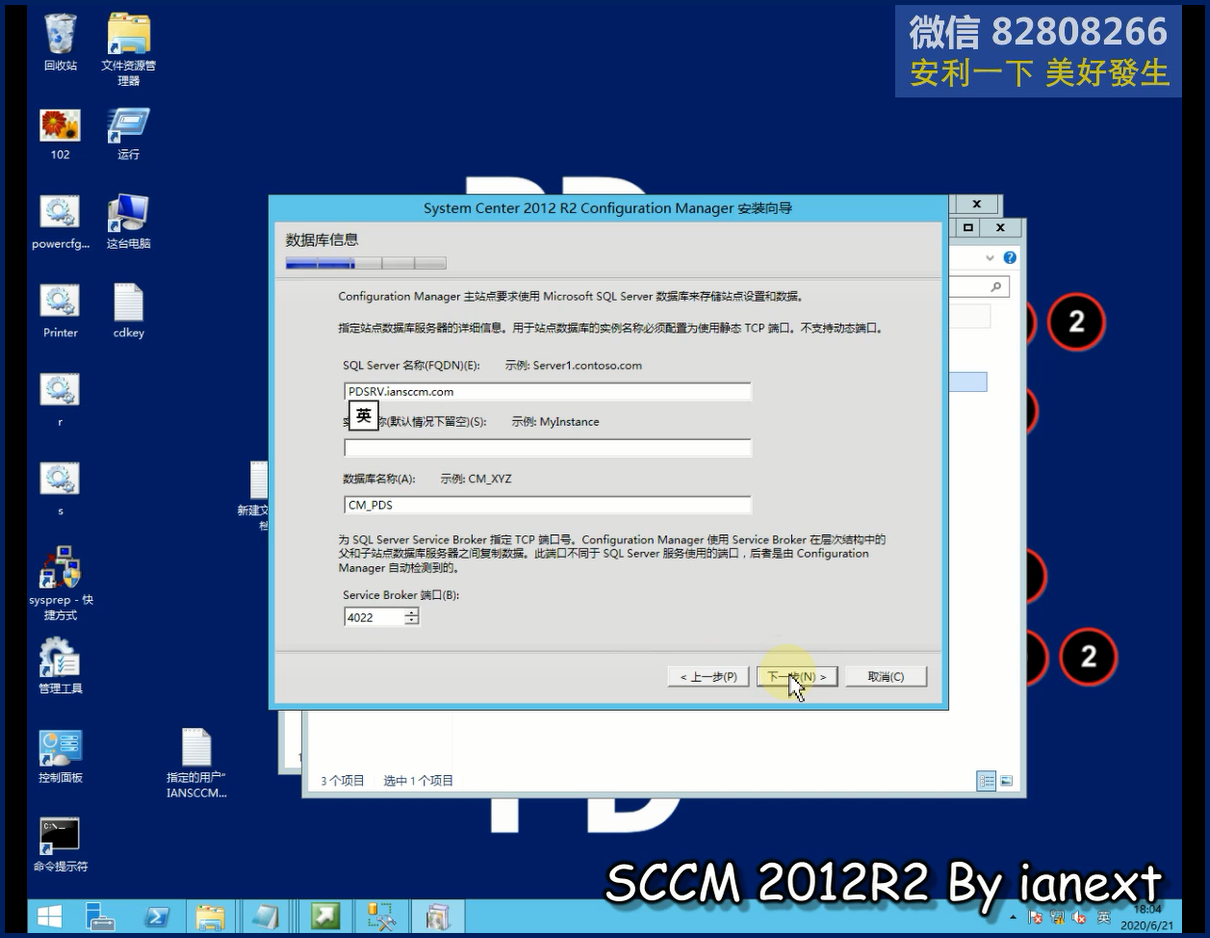1210x938 pixels.
Task: Click the '3 个项目' status bar text
Action: point(343,781)
